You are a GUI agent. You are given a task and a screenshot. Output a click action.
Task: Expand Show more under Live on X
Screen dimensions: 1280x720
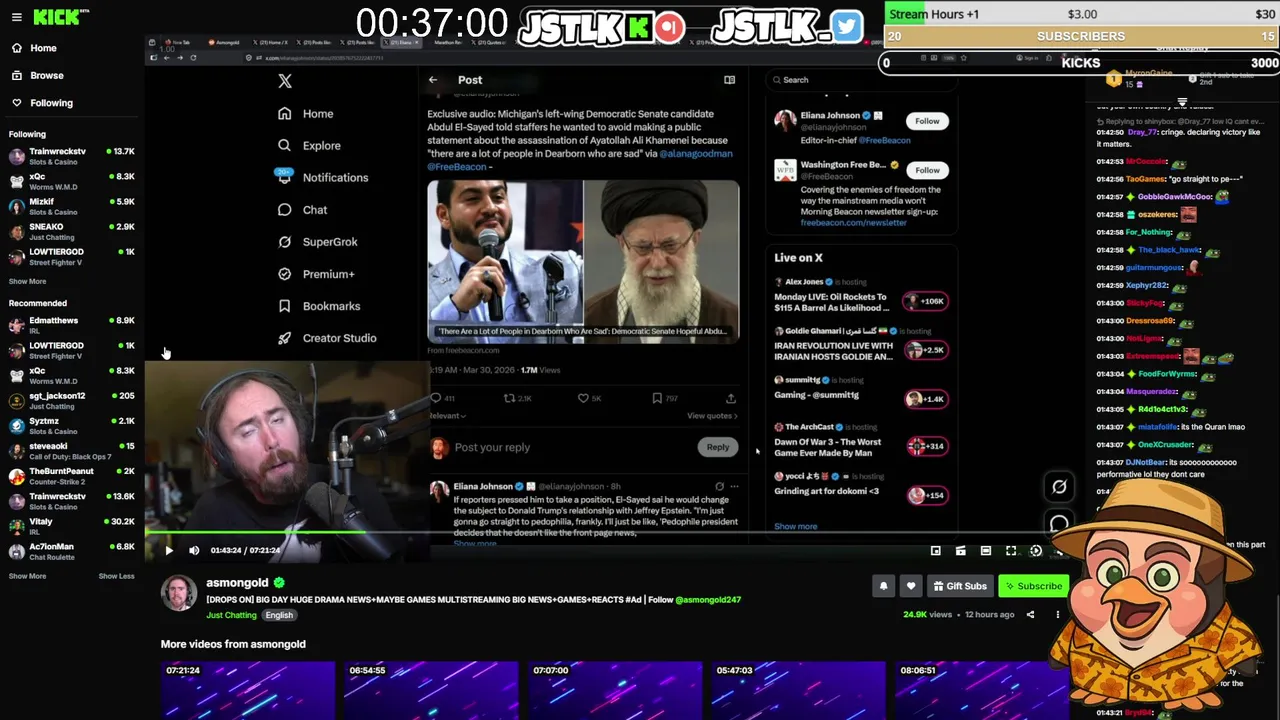(795, 526)
